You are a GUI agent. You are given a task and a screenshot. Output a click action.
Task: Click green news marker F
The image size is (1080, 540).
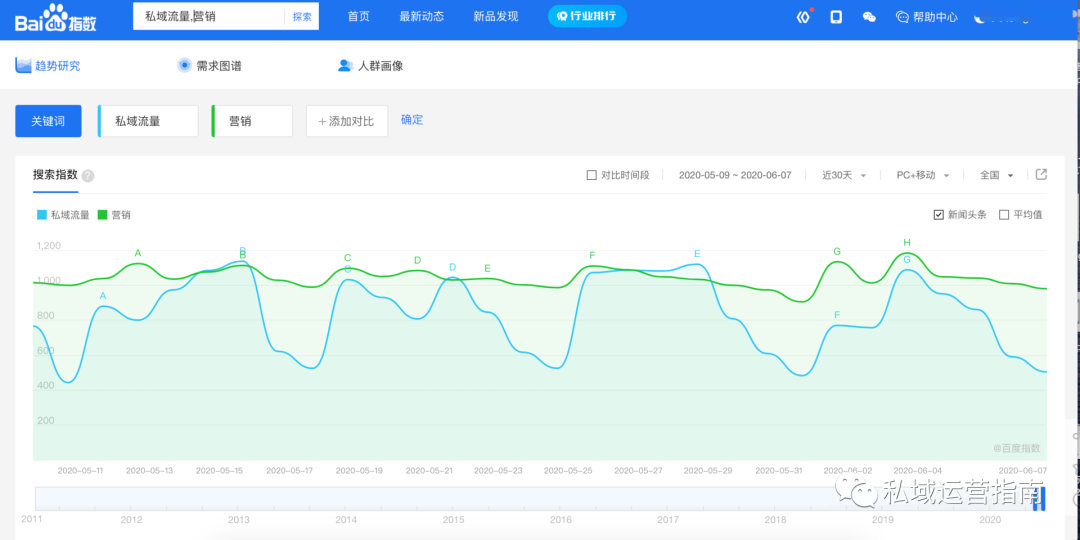592,256
